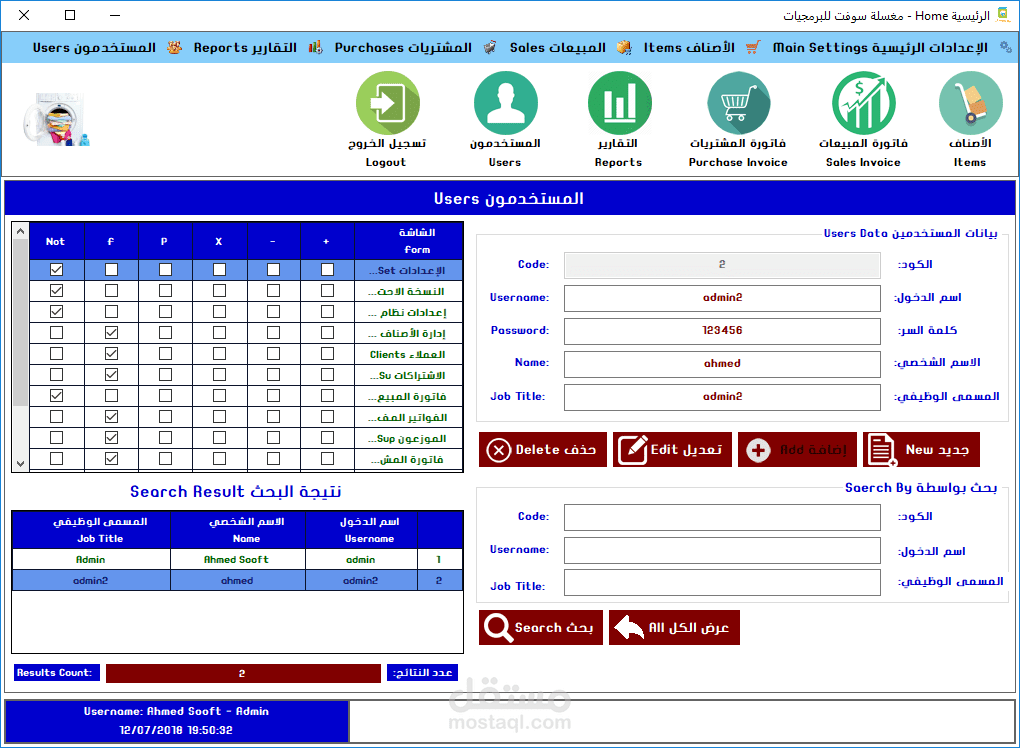
Task: Uncheck the Not checkbox for Set form row
Action: pyautogui.click(x=57, y=269)
